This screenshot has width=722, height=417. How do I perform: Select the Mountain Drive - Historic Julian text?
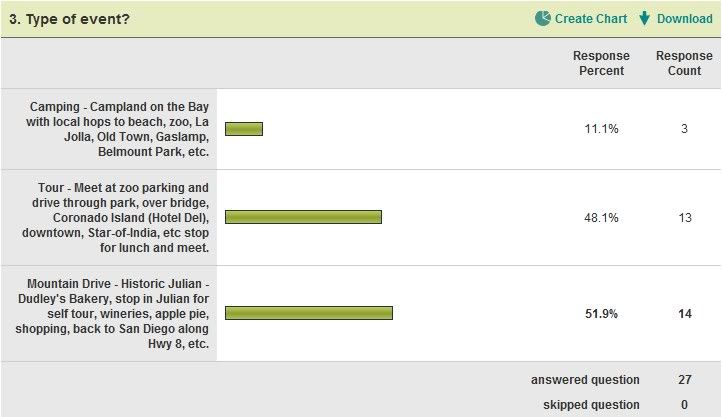[x=112, y=313]
